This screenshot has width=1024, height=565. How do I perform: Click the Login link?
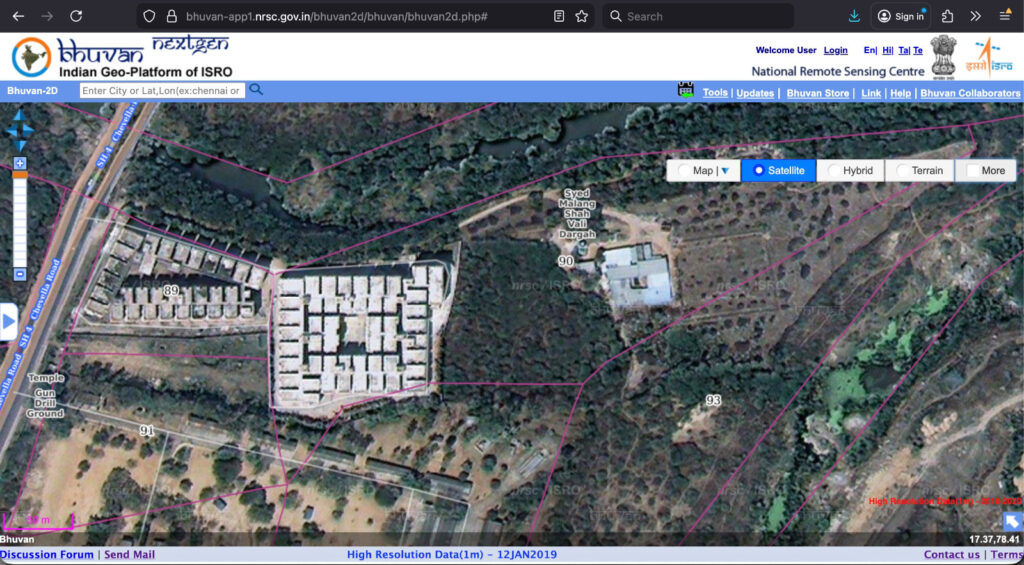pos(835,50)
